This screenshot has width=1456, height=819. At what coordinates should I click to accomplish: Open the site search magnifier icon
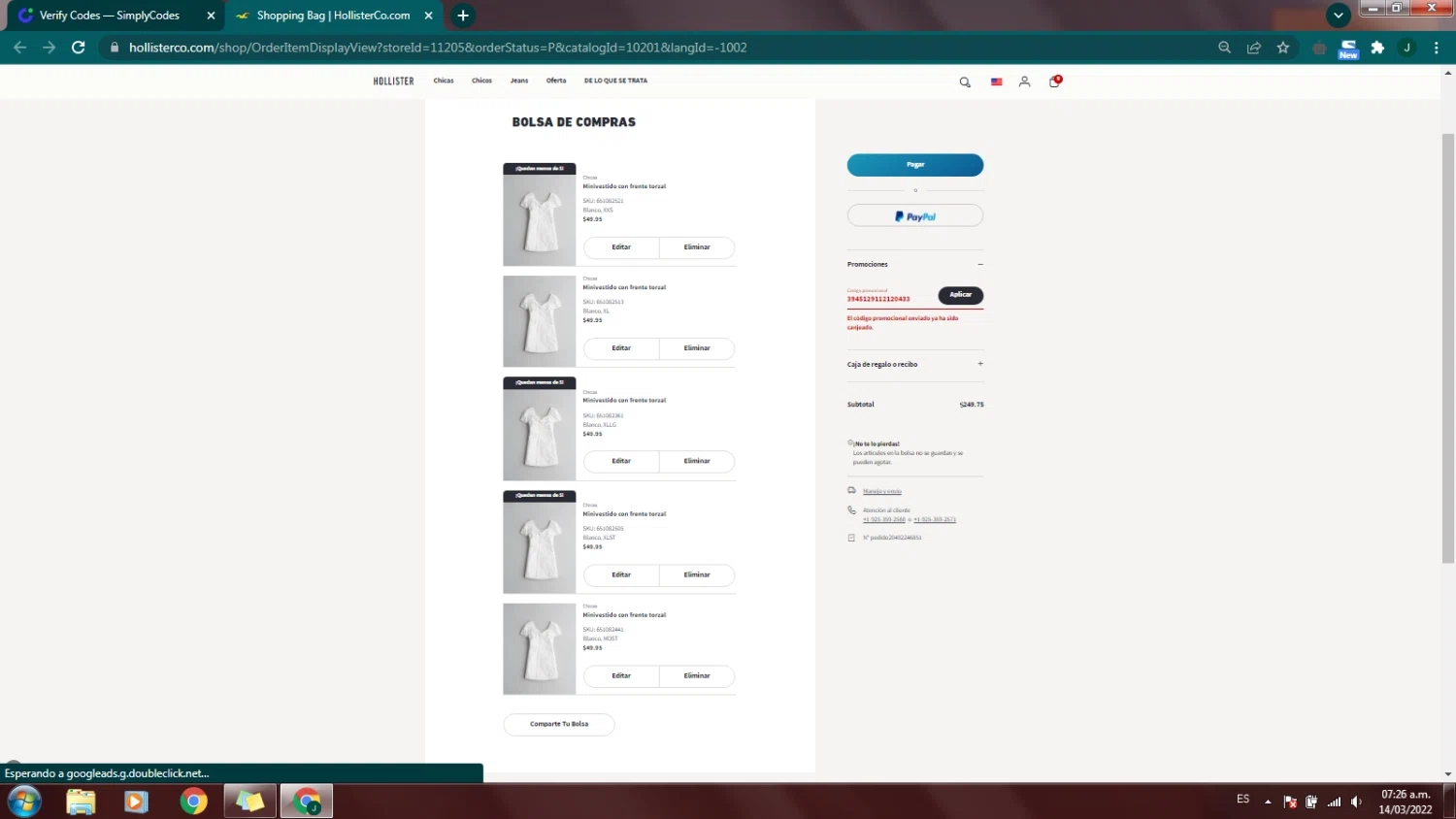point(965,82)
